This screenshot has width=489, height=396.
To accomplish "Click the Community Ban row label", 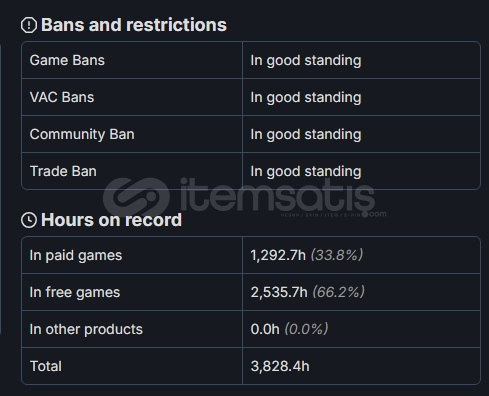I will [82, 134].
